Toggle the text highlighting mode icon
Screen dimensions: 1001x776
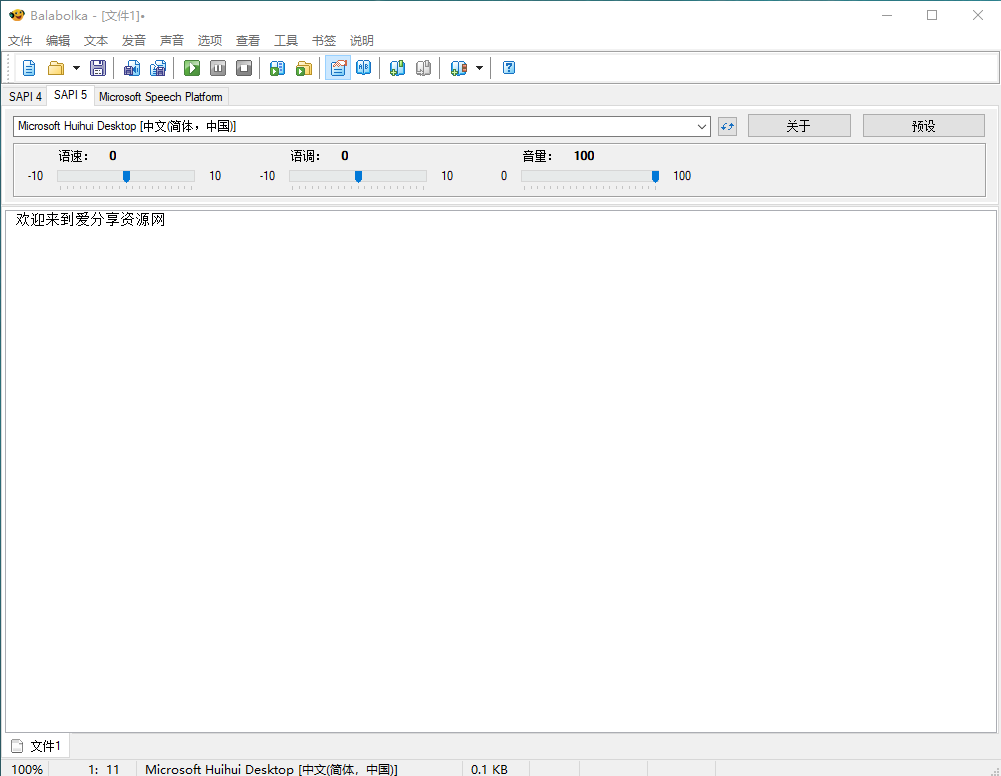[338, 67]
